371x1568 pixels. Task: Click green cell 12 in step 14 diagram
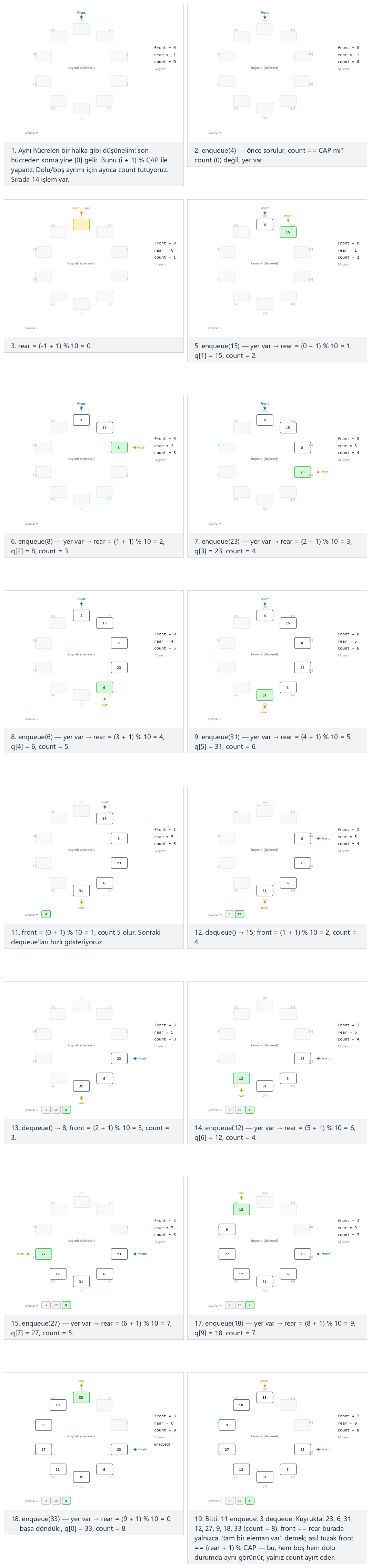pos(241,1078)
